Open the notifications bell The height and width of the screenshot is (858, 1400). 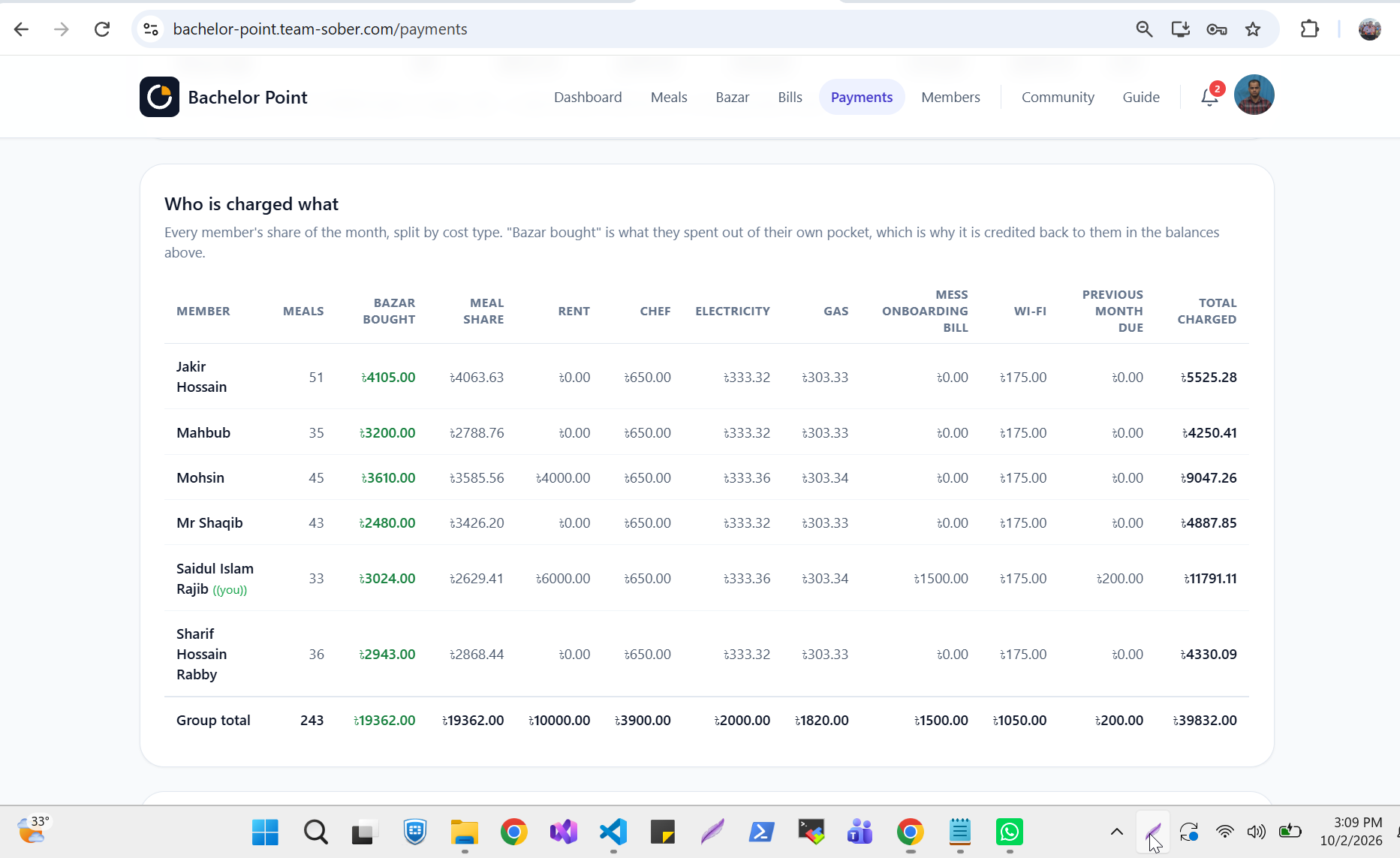[x=1209, y=97]
